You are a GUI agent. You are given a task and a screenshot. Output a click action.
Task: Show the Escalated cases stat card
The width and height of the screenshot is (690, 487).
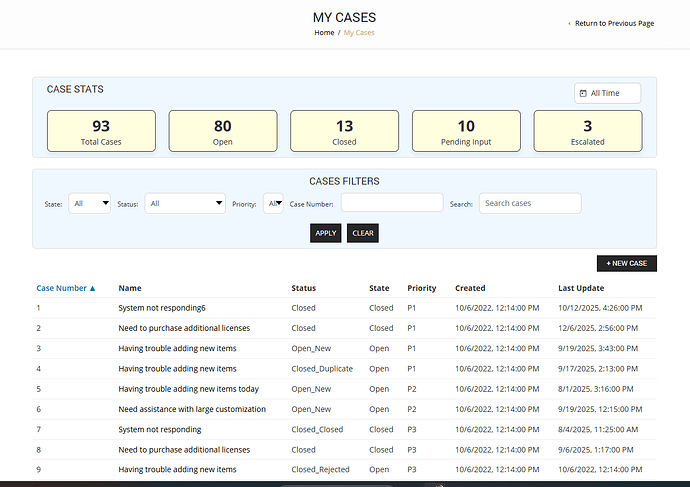tap(587, 131)
